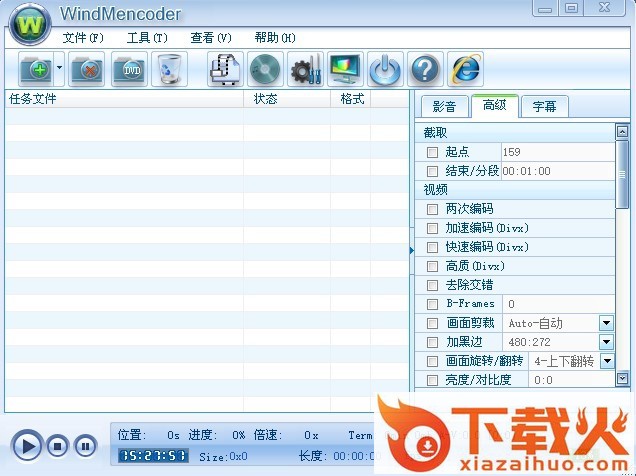636x476 pixels.
Task: Click the settings panel scroll up arrow
Action: 622,131
